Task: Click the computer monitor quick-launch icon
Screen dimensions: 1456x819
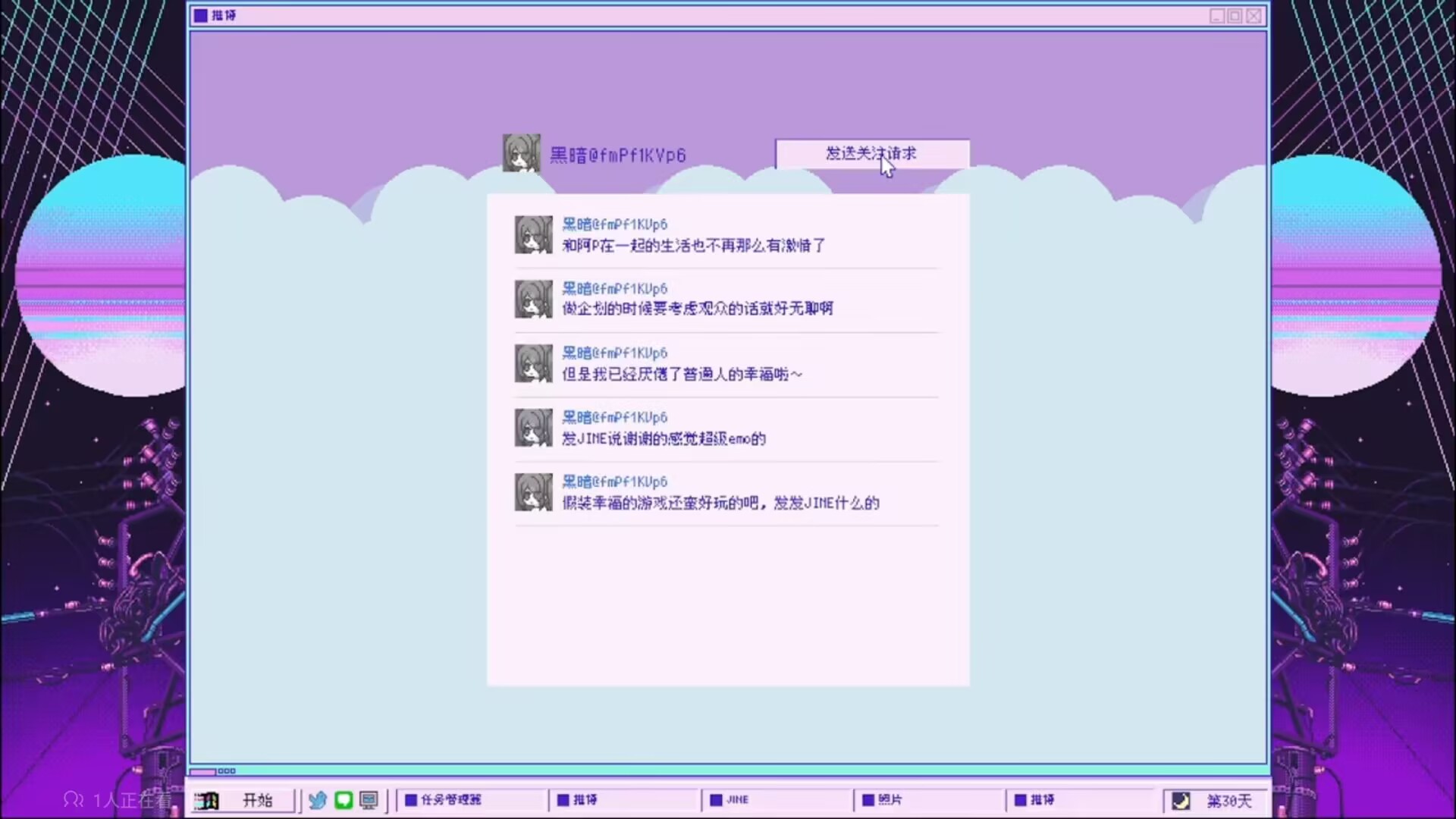Action: pos(369,800)
